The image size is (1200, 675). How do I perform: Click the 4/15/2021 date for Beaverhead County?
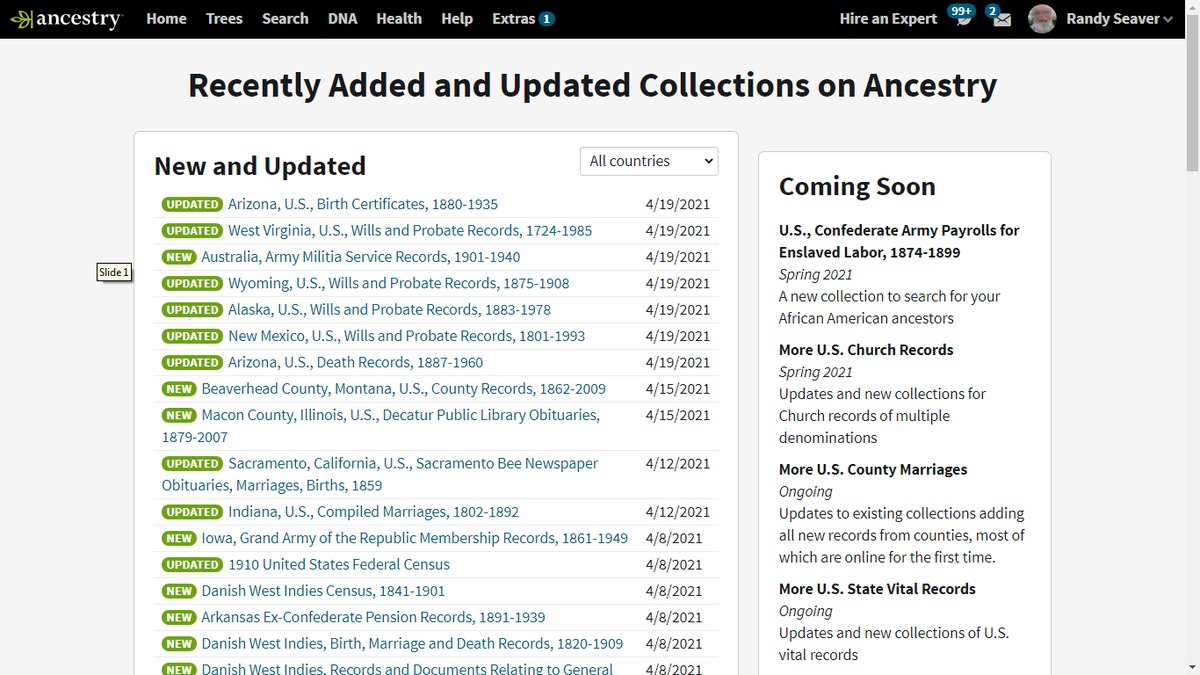(x=678, y=389)
